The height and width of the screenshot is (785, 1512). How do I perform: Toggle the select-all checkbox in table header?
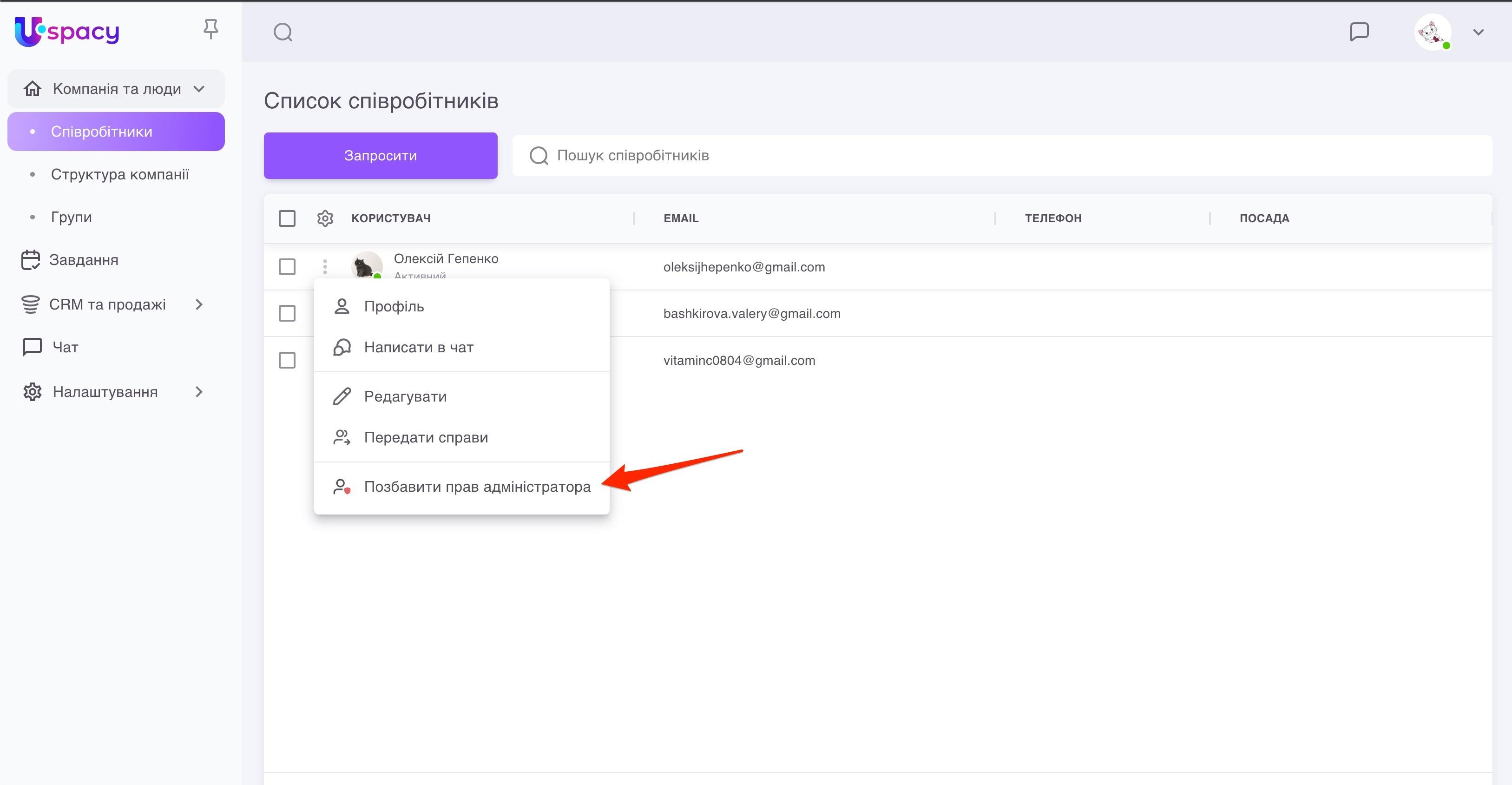(287, 218)
